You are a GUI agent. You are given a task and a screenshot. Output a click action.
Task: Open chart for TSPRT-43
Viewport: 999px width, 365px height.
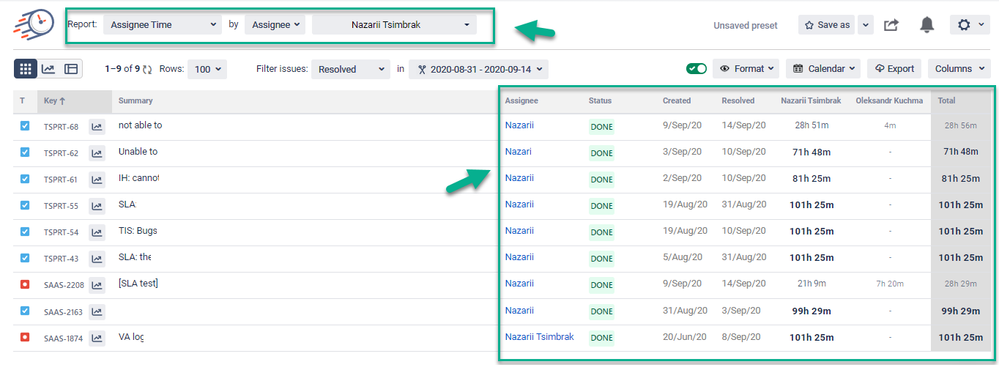[x=97, y=259]
